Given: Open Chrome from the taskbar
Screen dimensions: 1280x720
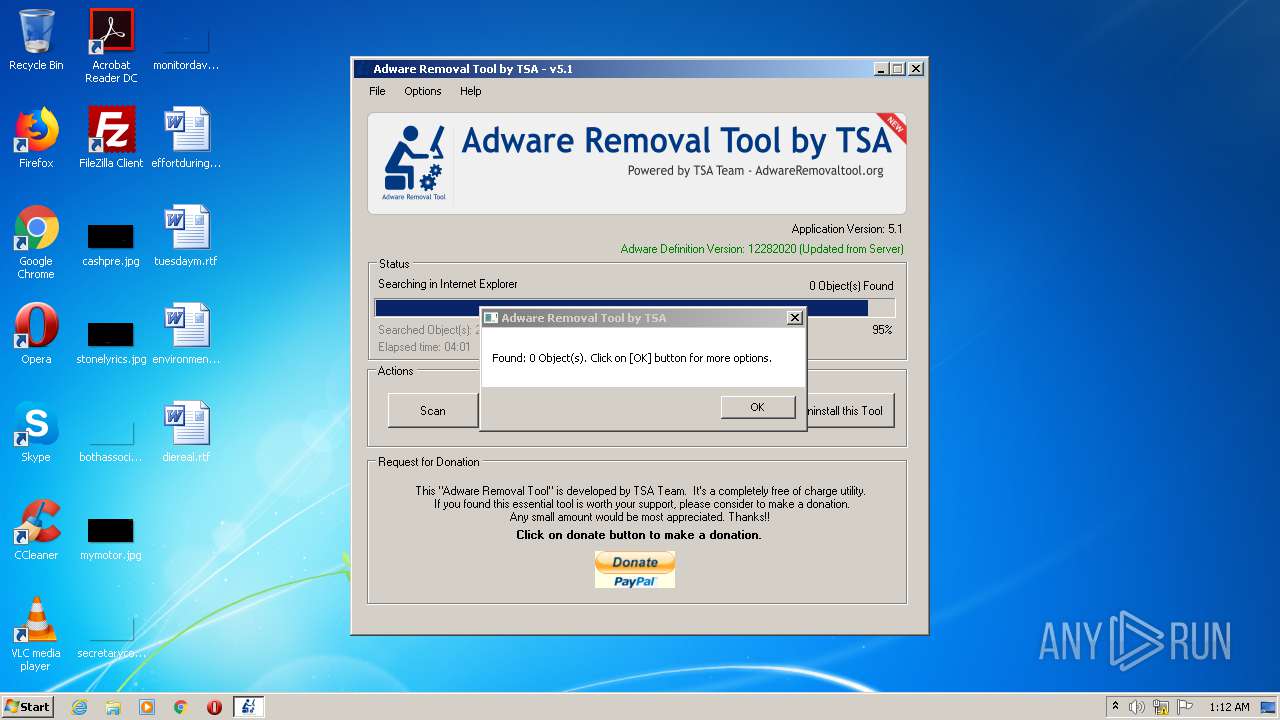Looking at the screenshot, I should click(181, 707).
